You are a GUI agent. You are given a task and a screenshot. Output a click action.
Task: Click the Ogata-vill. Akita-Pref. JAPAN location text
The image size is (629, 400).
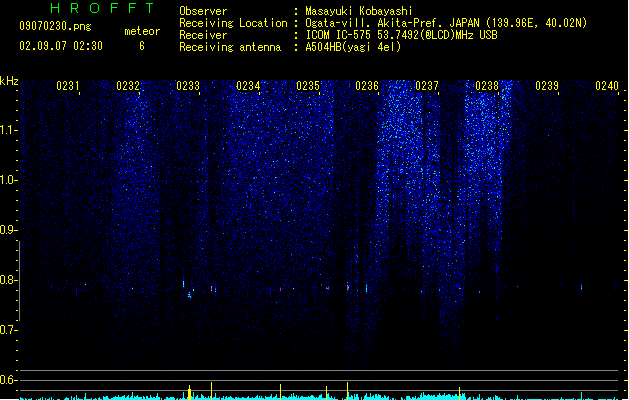[446, 23]
